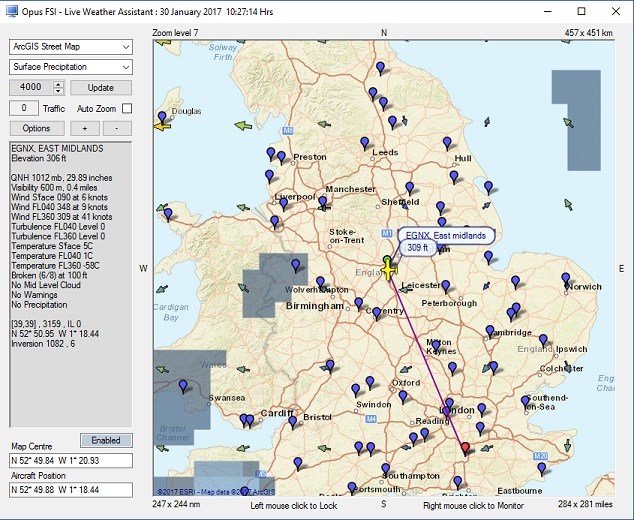Click the Opus FSI app icon in title bar
Image resolution: width=634 pixels, height=520 pixels.
pyautogui.click(x=12, y=11)
